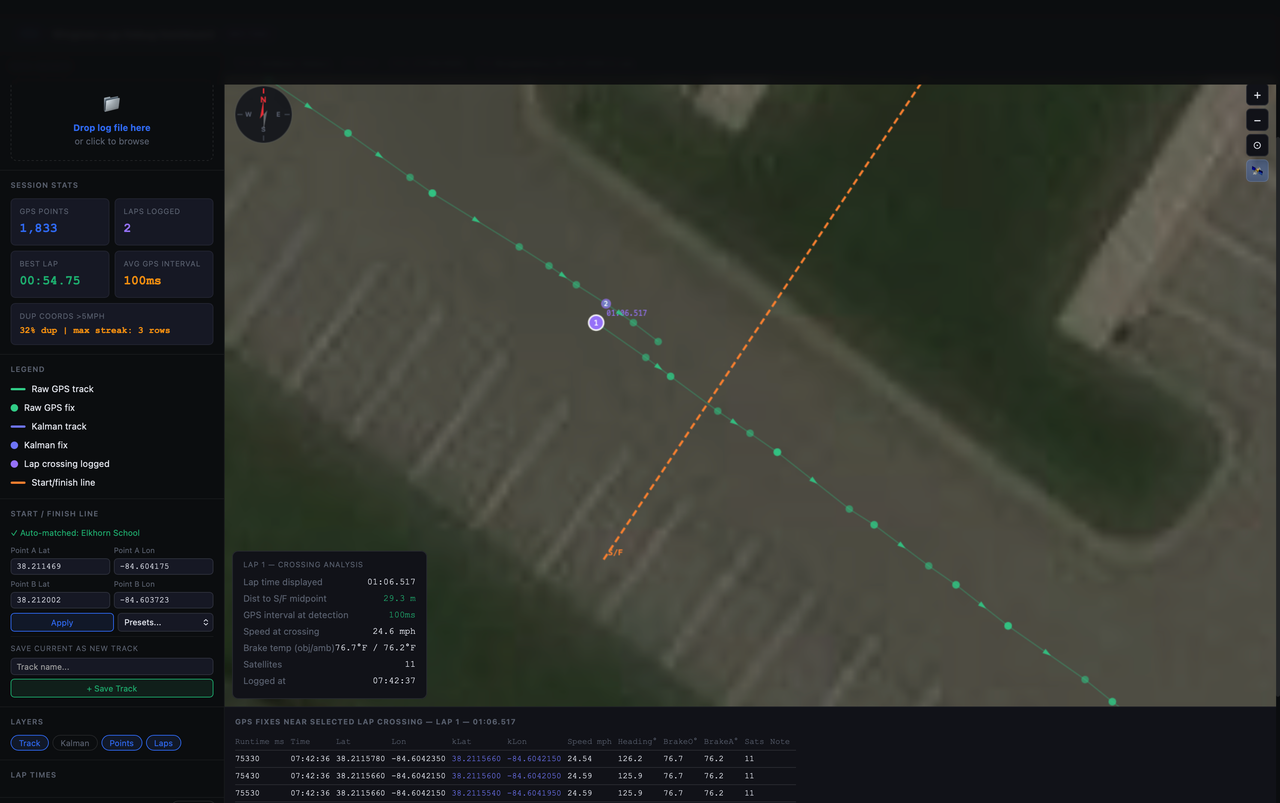Click speed at crossing 24.6 mph

[x=394, y=632]
